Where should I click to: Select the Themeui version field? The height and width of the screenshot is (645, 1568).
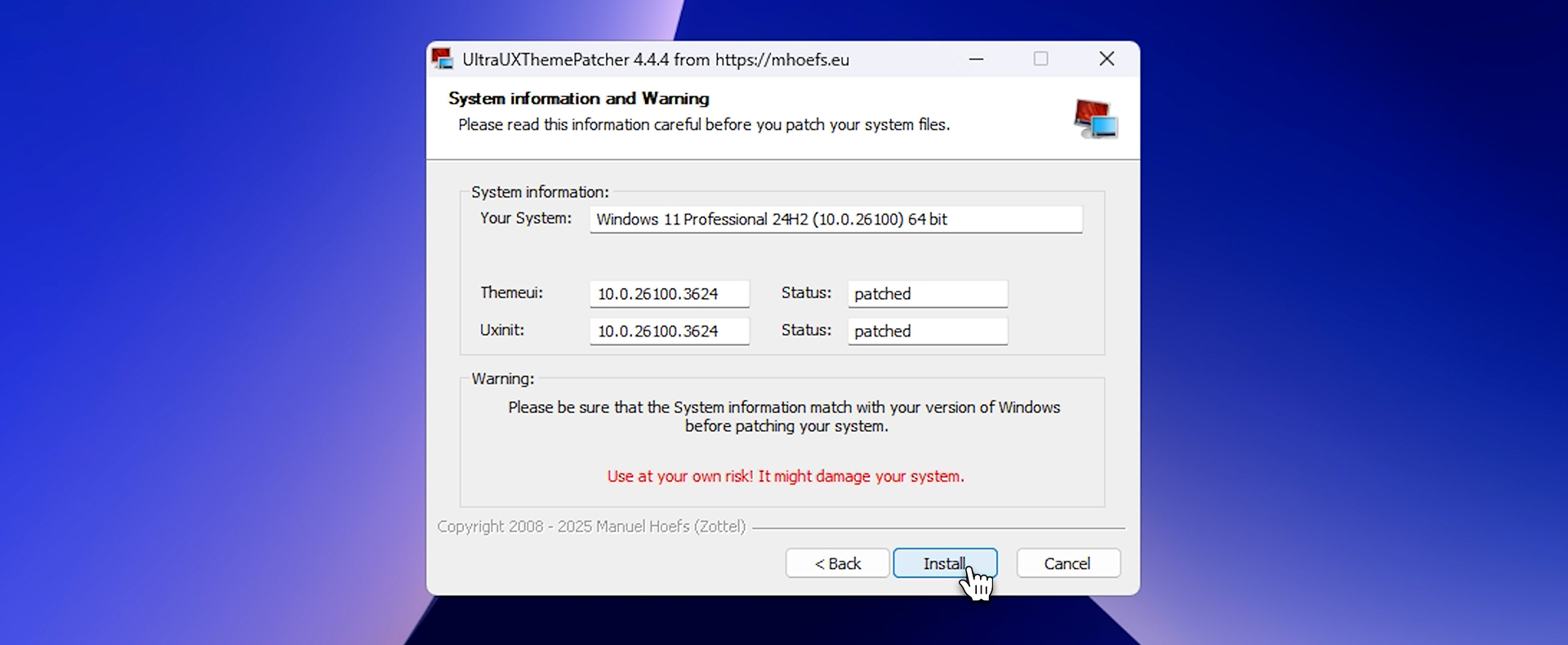pos(669,294)
